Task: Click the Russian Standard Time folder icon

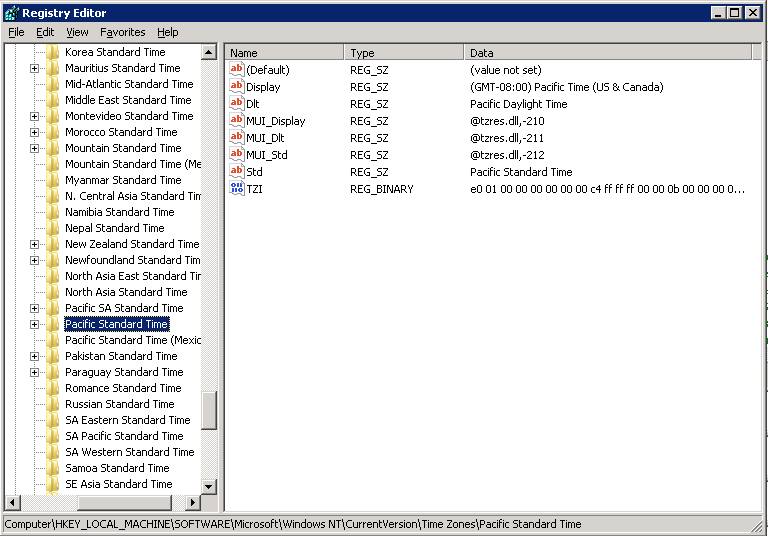Action: [x=52, y=404]
